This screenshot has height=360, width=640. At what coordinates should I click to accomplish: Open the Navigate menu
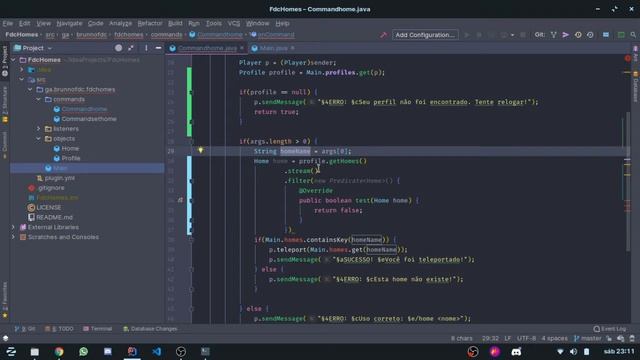tap(69, 23)
